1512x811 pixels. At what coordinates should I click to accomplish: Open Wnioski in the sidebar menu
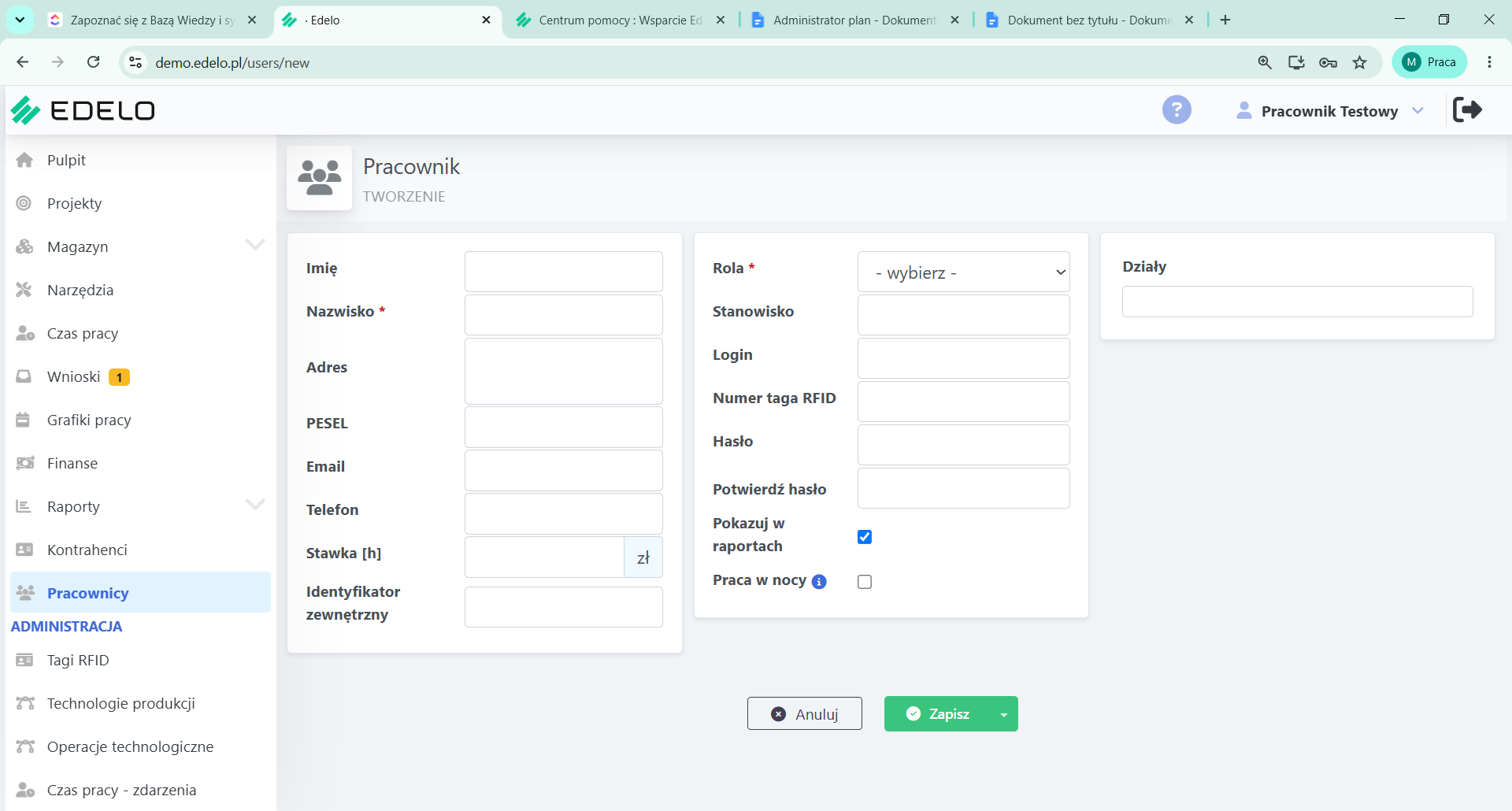[73, 376]
